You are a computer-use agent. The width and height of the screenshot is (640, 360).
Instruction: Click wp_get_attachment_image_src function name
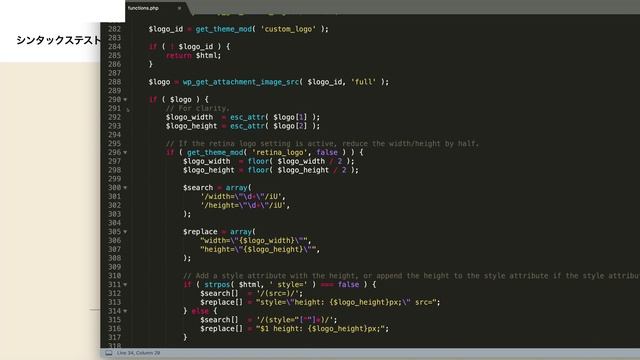click(x=241, y=82)
